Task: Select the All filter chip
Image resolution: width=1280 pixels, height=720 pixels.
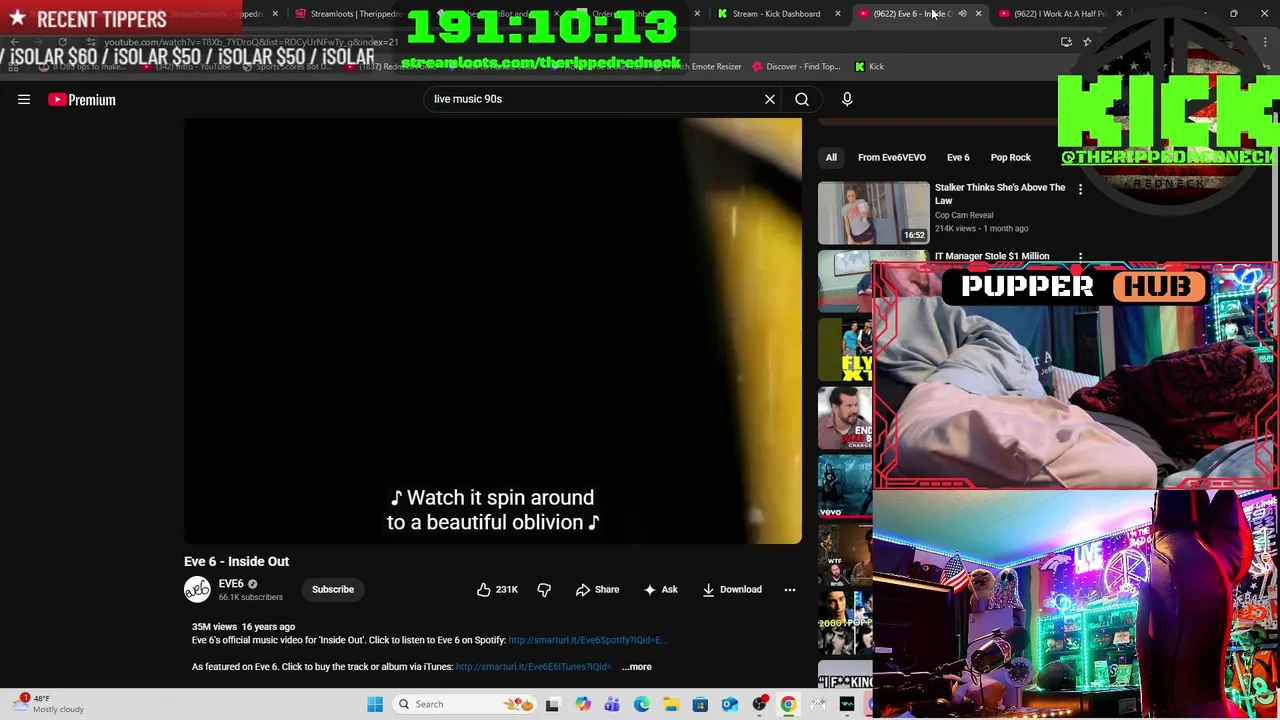Action: point(831,157)
